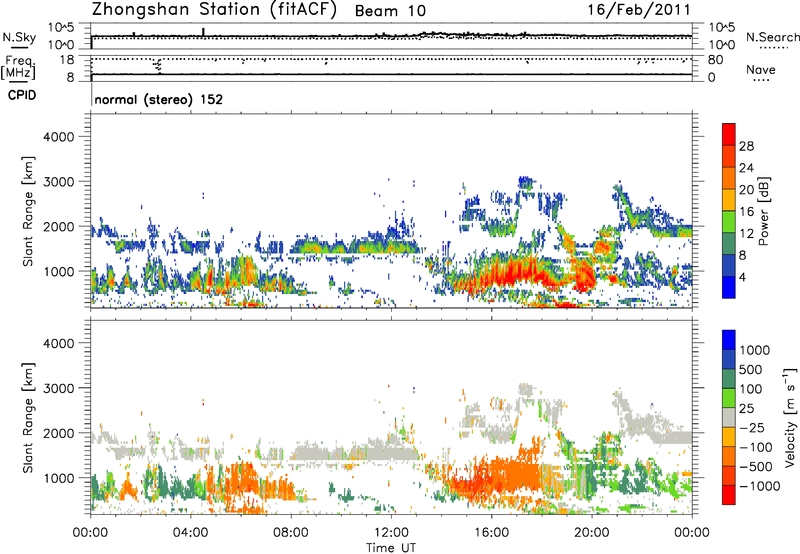Image resolution: width=800 pixels, height=554 pixels.
Task: Click the '12' dB power colorbar label
Action: click(x=746, y=234)
